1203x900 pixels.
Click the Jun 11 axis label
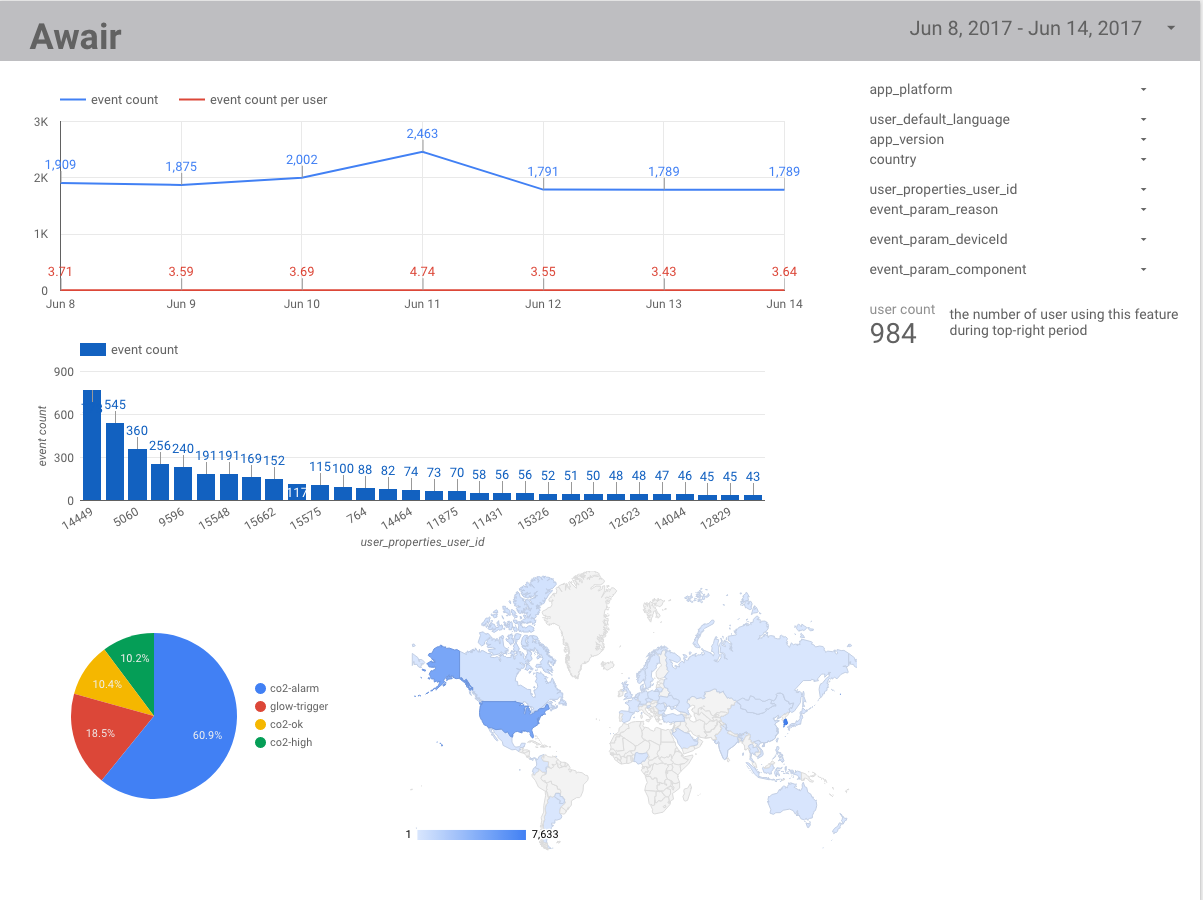[x=422, y=304]
